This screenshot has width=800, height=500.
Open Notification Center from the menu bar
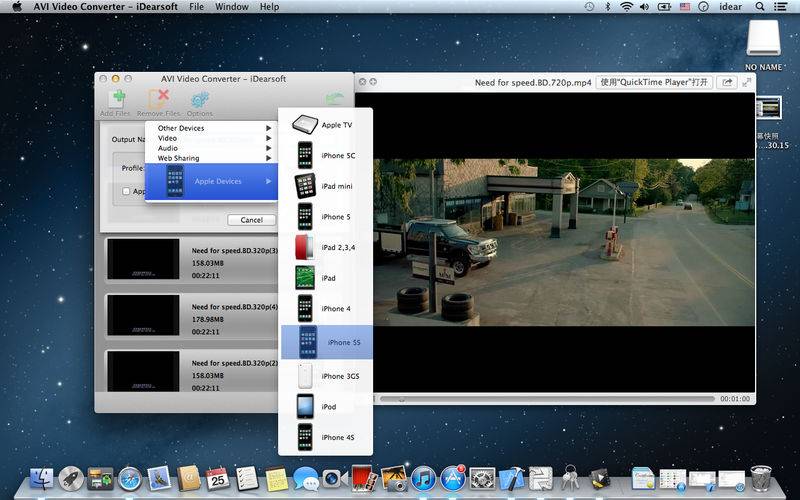pyautogui.click(x=780, y=7)
